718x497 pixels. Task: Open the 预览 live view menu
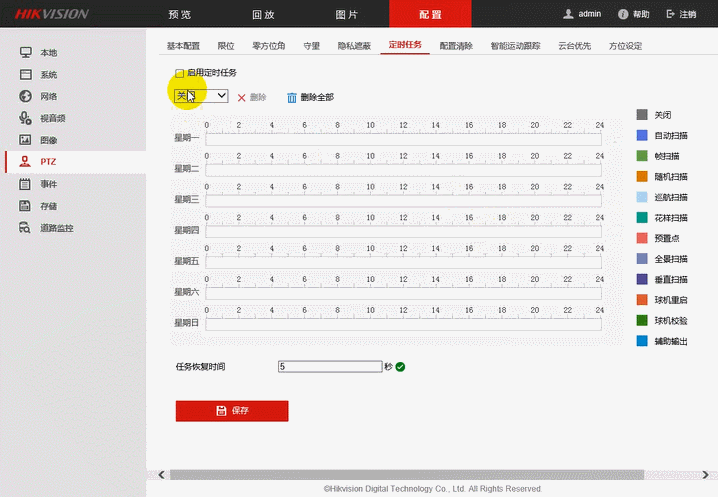180,15
